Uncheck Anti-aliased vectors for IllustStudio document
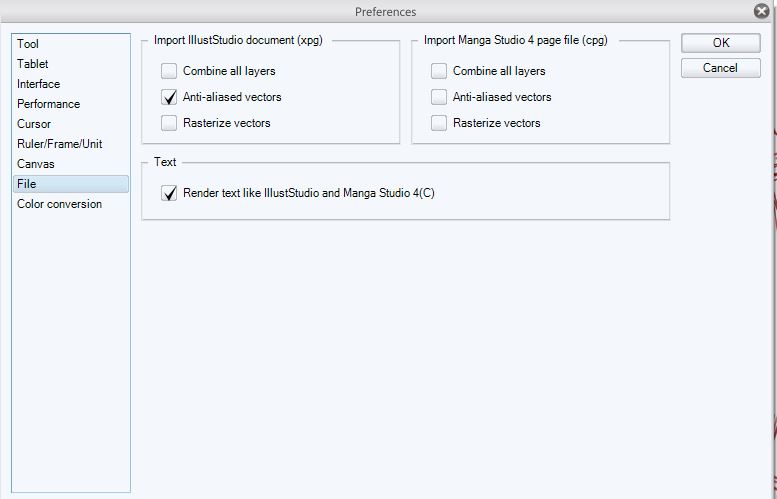The height and width of the screenshot is (499, 777). pyautogui.click(x=169, y=97)
